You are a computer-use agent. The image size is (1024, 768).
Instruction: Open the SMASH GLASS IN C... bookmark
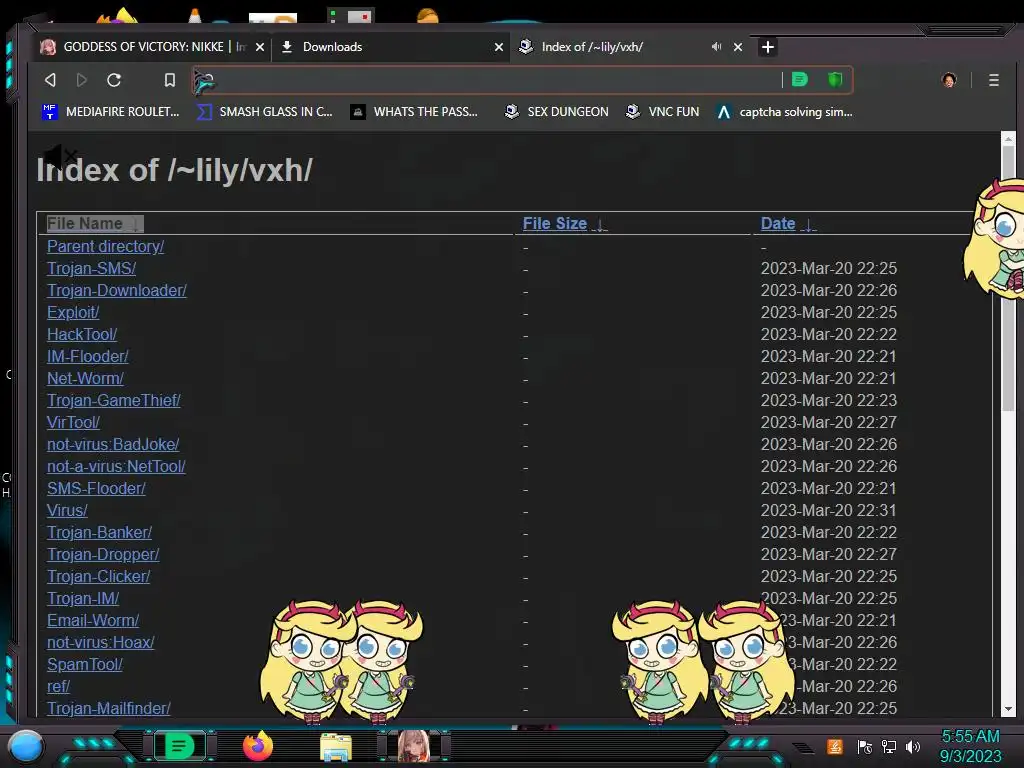tap(264, 112)
